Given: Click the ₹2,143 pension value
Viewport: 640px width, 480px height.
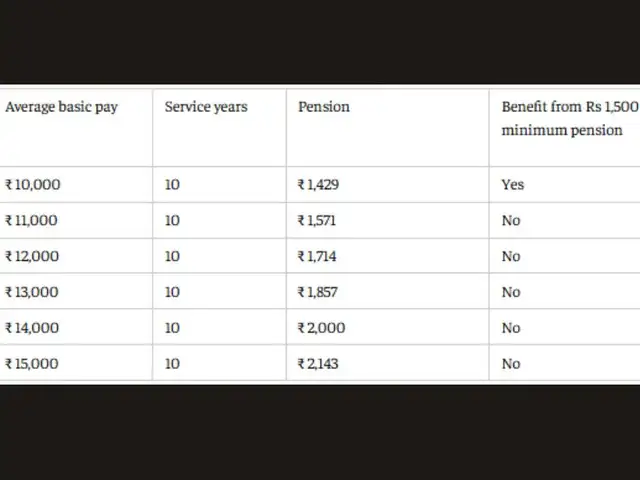Looking at the screenshot, I should pos(318,364).
